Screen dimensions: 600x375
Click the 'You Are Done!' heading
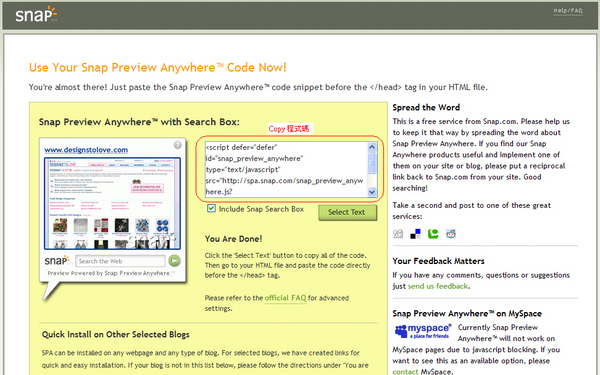click(x=233, y=239)
